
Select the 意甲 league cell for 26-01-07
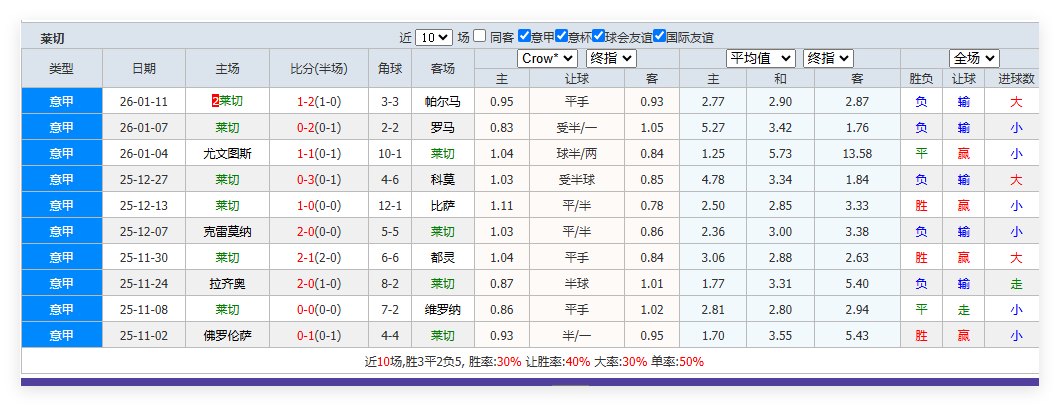[62, 127]
